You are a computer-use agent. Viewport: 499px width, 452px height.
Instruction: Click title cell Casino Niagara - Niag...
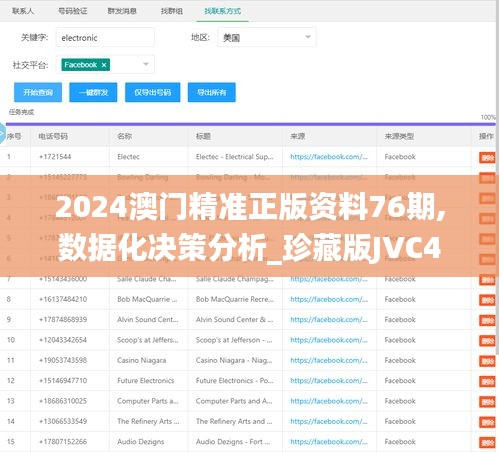pyautogui.click(x=234, y=360)
